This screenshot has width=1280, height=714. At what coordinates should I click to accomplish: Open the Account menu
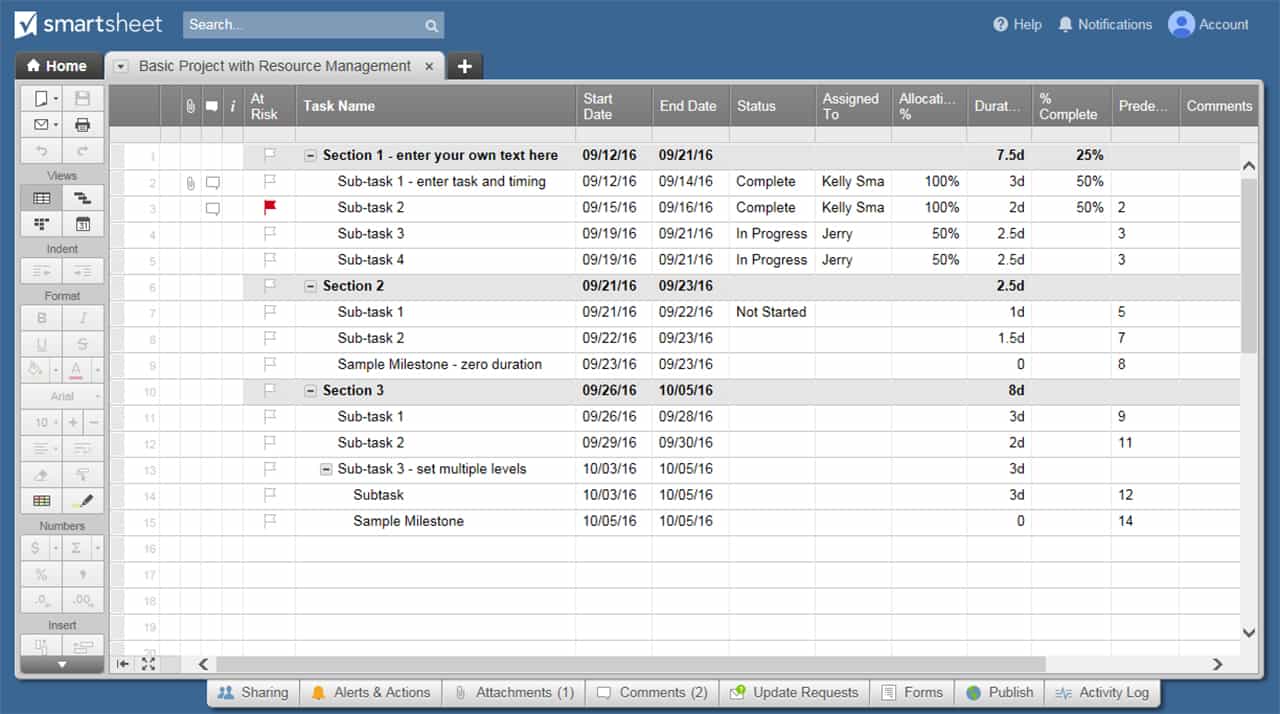click(x=1208, y=24)
